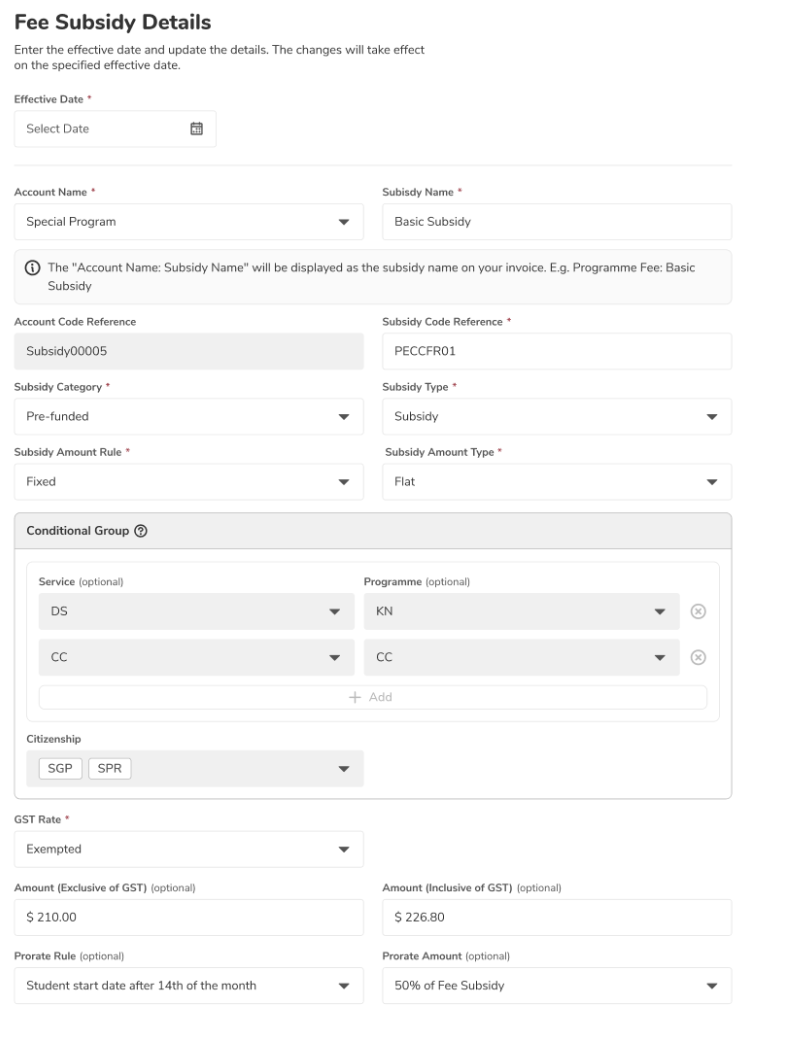Click the Subsidy Code Reference field
Viewport: 792px width, 1054px height.
coord(556,352)
